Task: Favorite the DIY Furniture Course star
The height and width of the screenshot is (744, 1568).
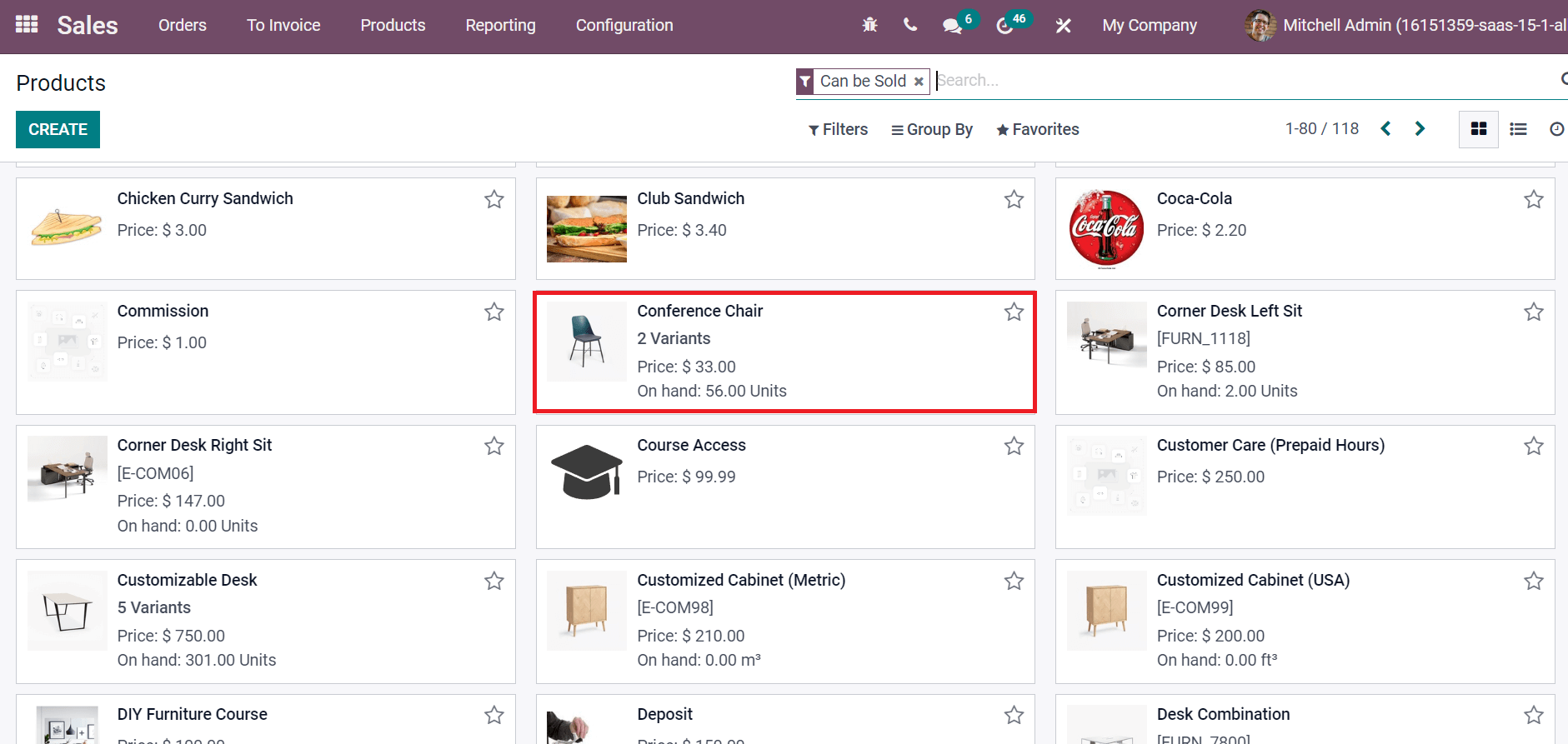Action: tap(494, 715)
